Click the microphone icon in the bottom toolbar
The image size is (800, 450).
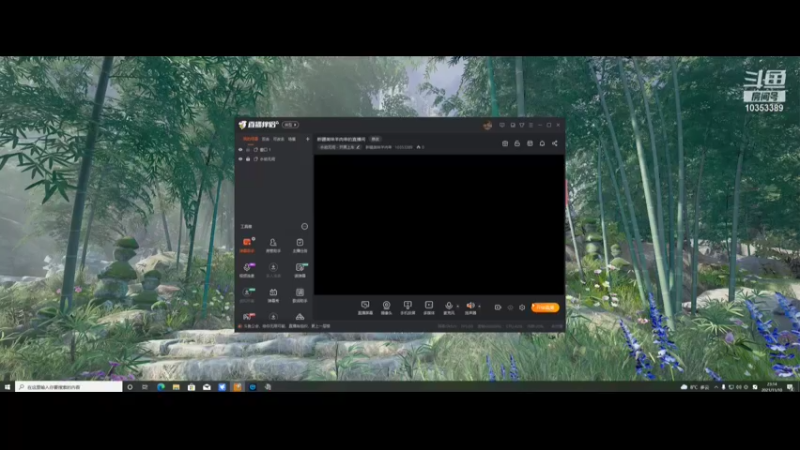pyautogui.click(x=448, y=305)
